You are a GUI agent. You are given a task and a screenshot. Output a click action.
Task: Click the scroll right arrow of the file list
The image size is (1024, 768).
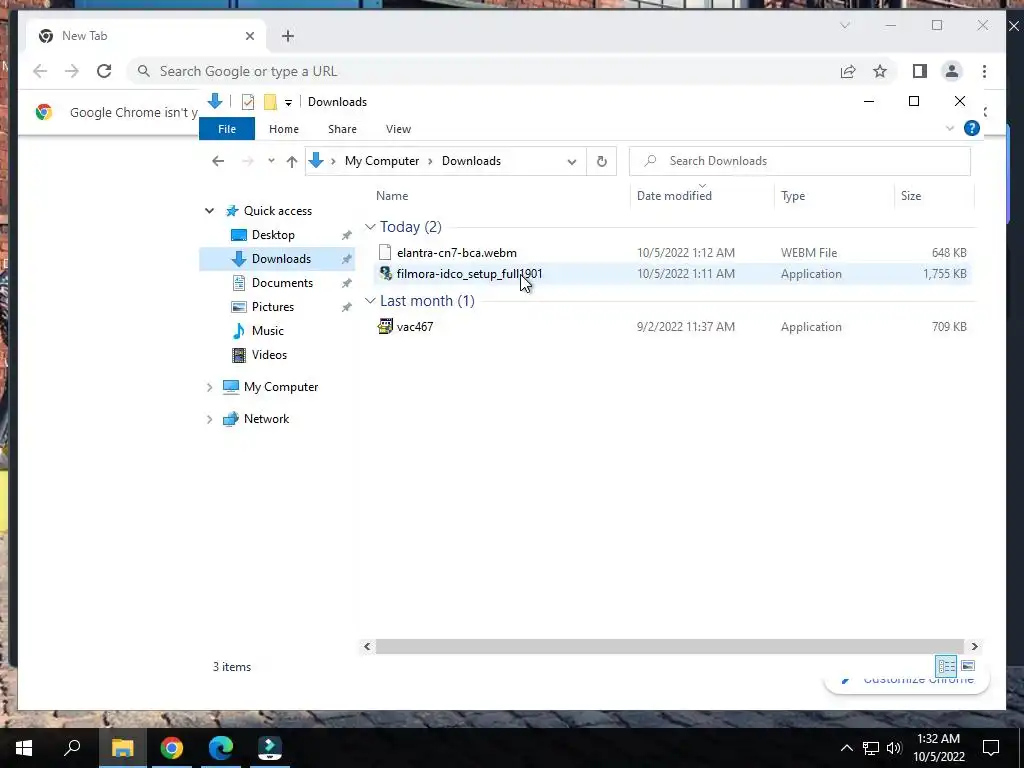[x=974, y=647]
